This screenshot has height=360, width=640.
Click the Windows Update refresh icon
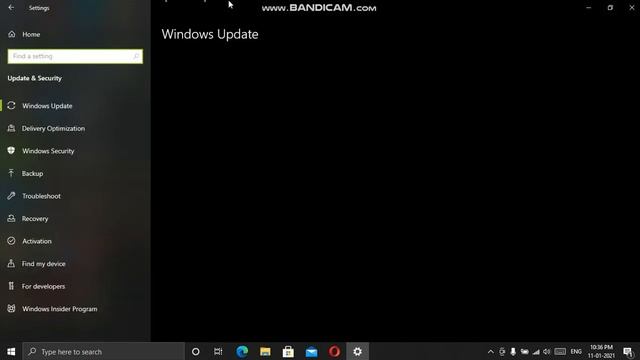pyautogui.click(x=11, y=106)
